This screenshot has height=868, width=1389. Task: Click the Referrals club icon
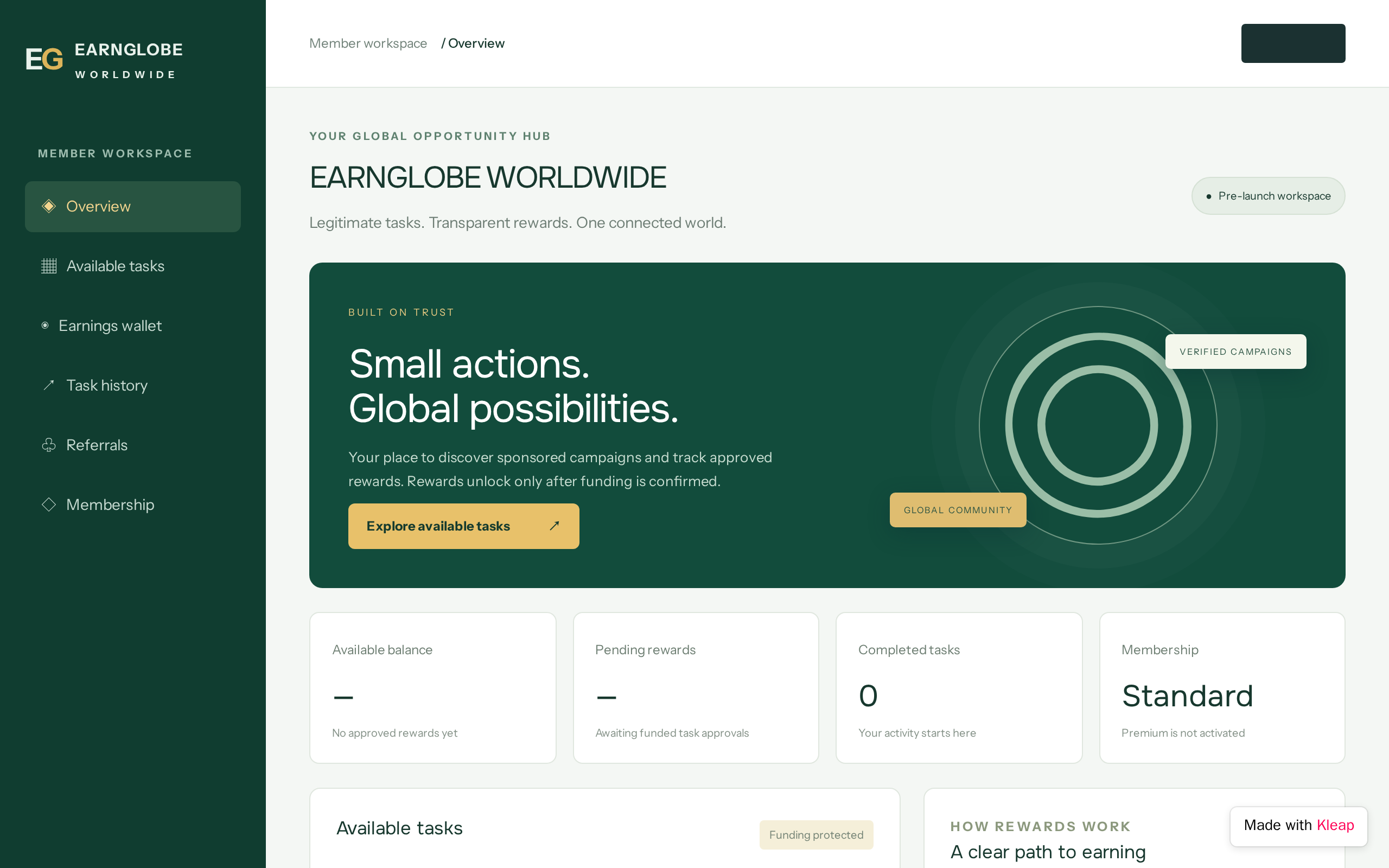point(49,445)
